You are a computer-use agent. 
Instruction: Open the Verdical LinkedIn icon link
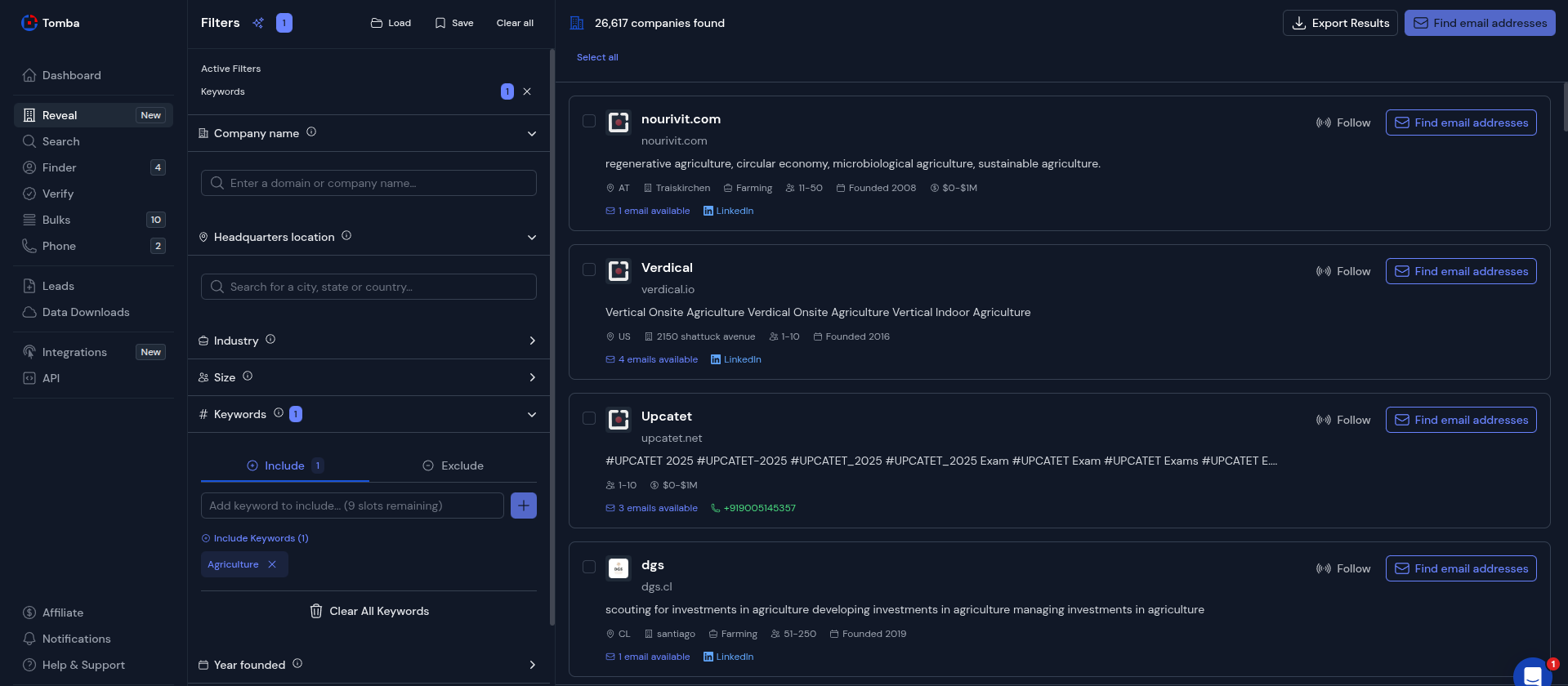pos(716,359)
